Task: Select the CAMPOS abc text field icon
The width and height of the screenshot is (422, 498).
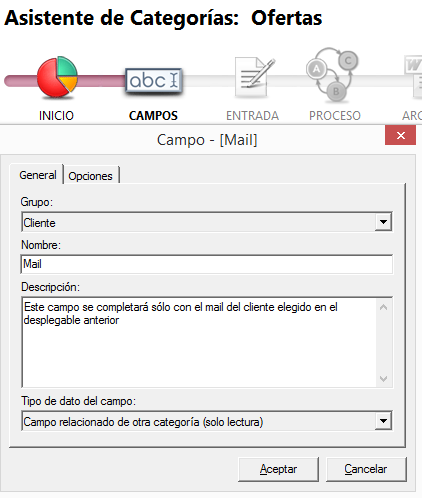Action: 154,80
